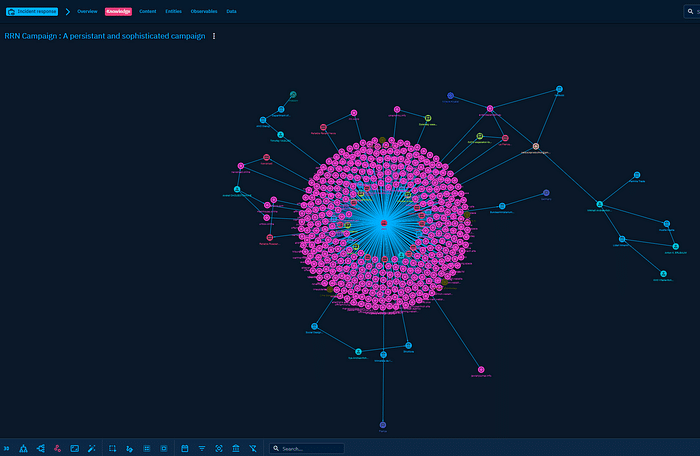Apply the vertical tree layout icon
Screen dimensions: 700x456
tap(23, 449)
